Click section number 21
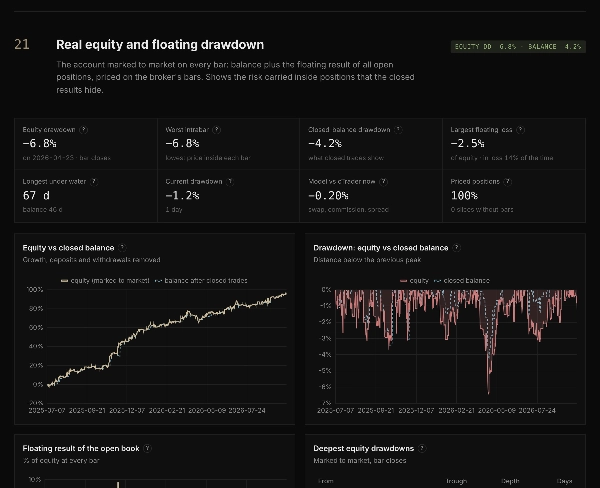Screen dimensions: 600x488 coord(22,44)
